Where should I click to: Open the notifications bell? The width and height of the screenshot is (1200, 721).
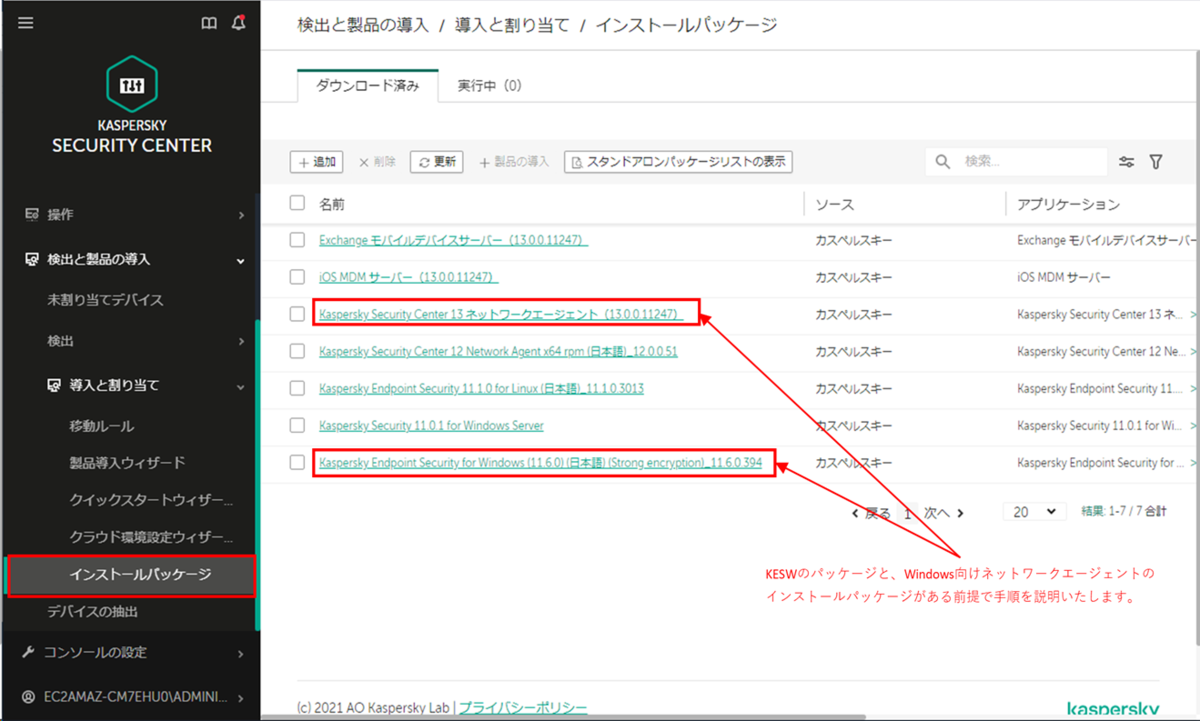click(x=238, y=22)
